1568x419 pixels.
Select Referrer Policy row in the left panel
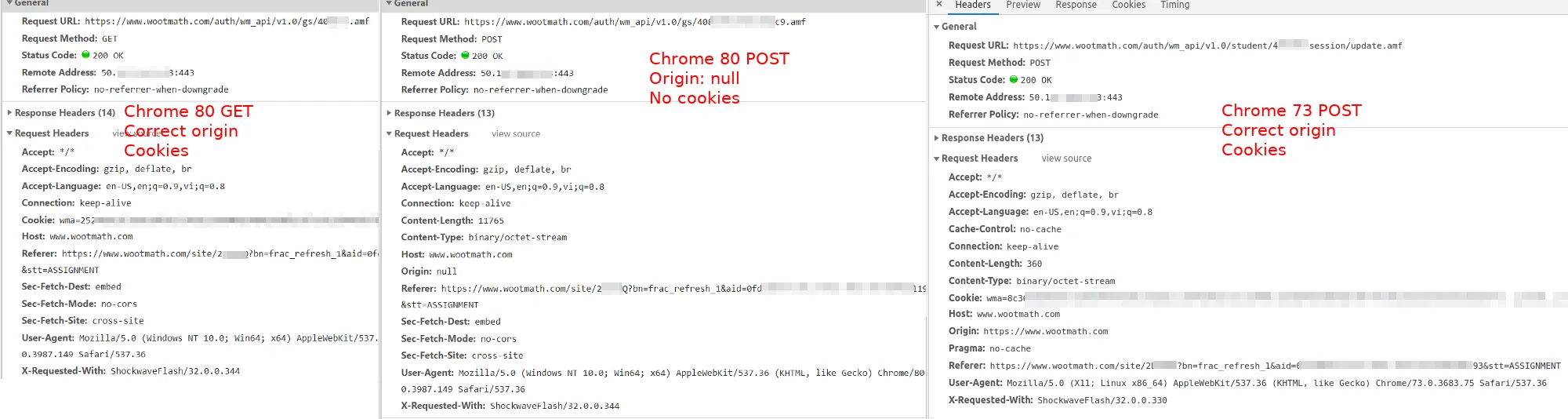pyautogui.click(x=125, y=89)
